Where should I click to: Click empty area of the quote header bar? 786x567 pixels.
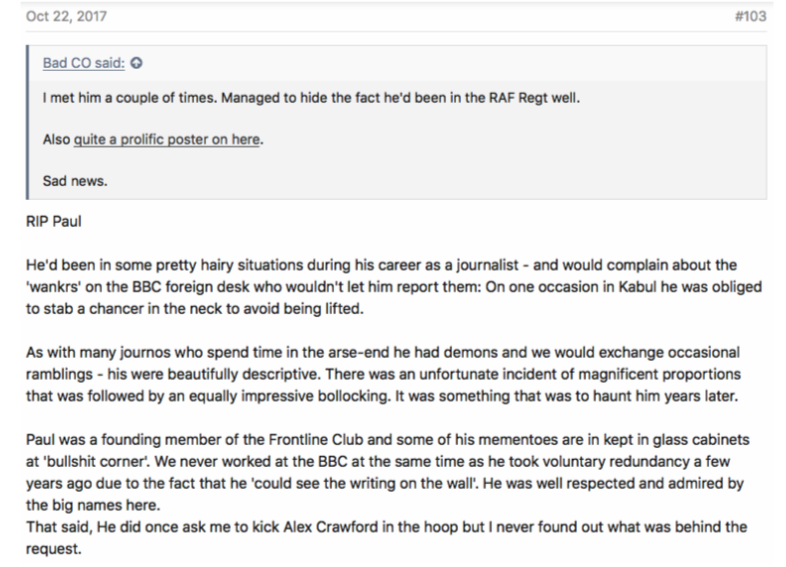coord(451,63)
